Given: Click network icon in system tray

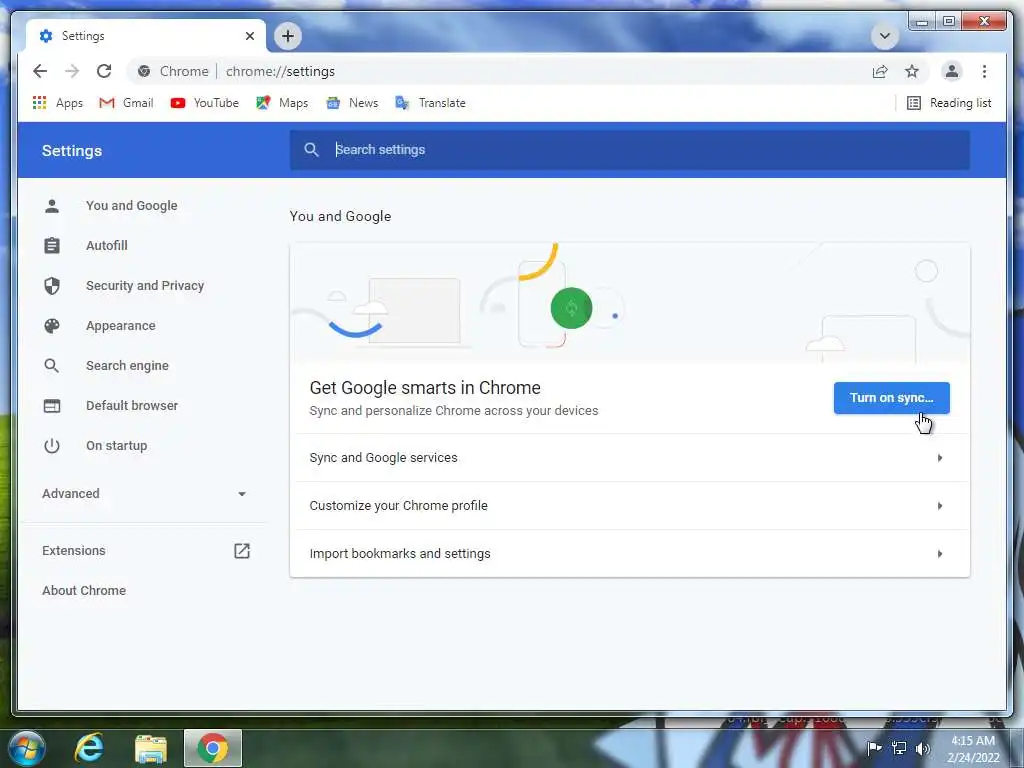Looking at the screenshot, I should [x=899, y=748].
